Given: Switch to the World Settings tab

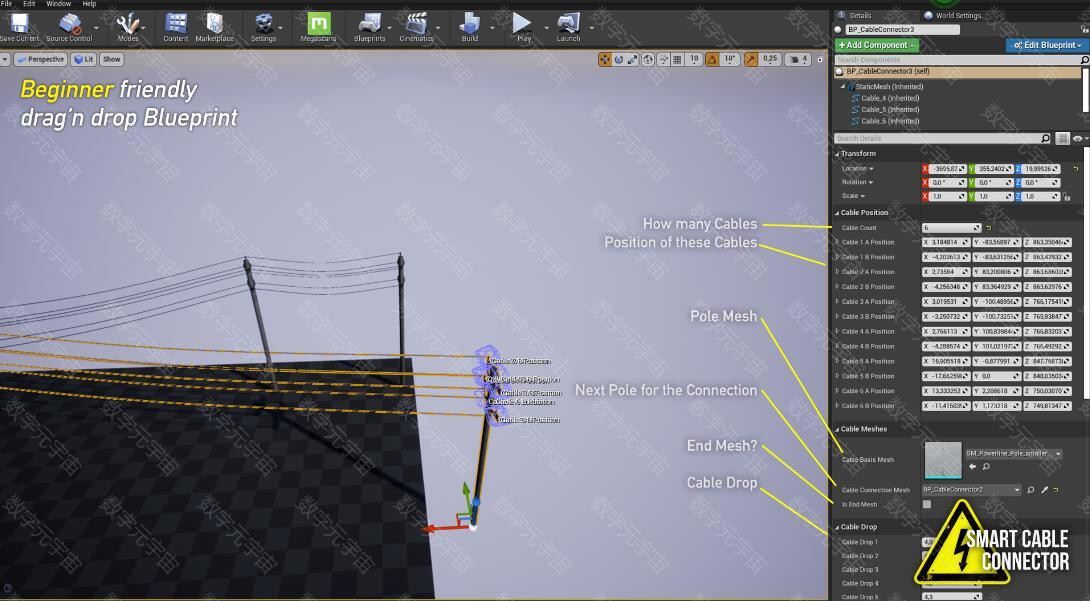Looking at the screenshot, I should 953,15.
